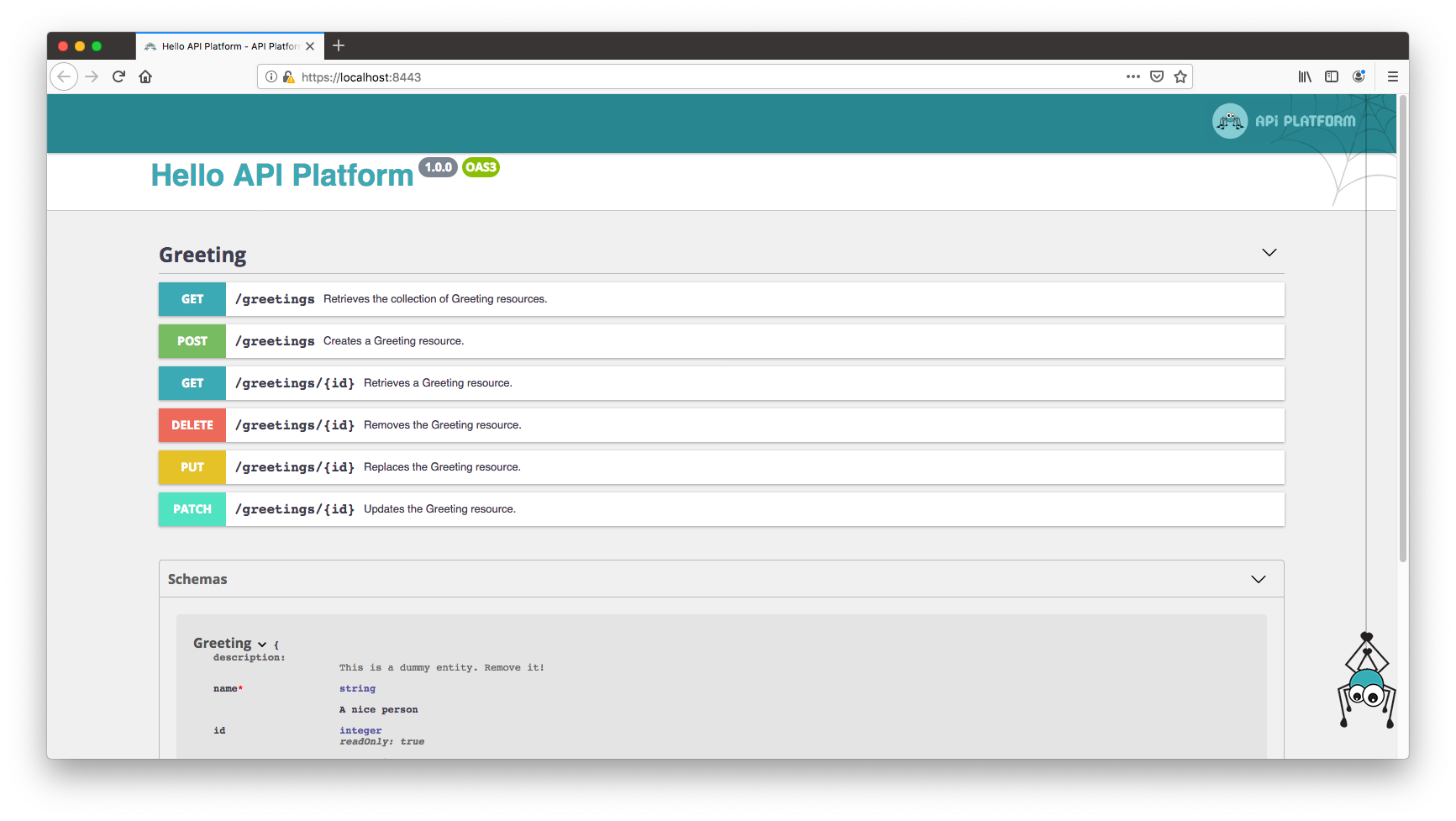This screenshot has height=821, width=1456.
Task: Collapse the Schemas section chevron
Action: pyautogui.click(x=1259, y=579)
